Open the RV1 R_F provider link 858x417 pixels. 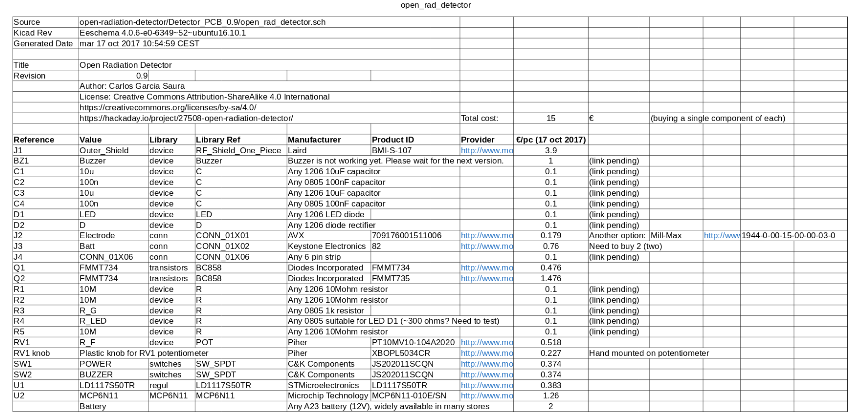point(486,342)
